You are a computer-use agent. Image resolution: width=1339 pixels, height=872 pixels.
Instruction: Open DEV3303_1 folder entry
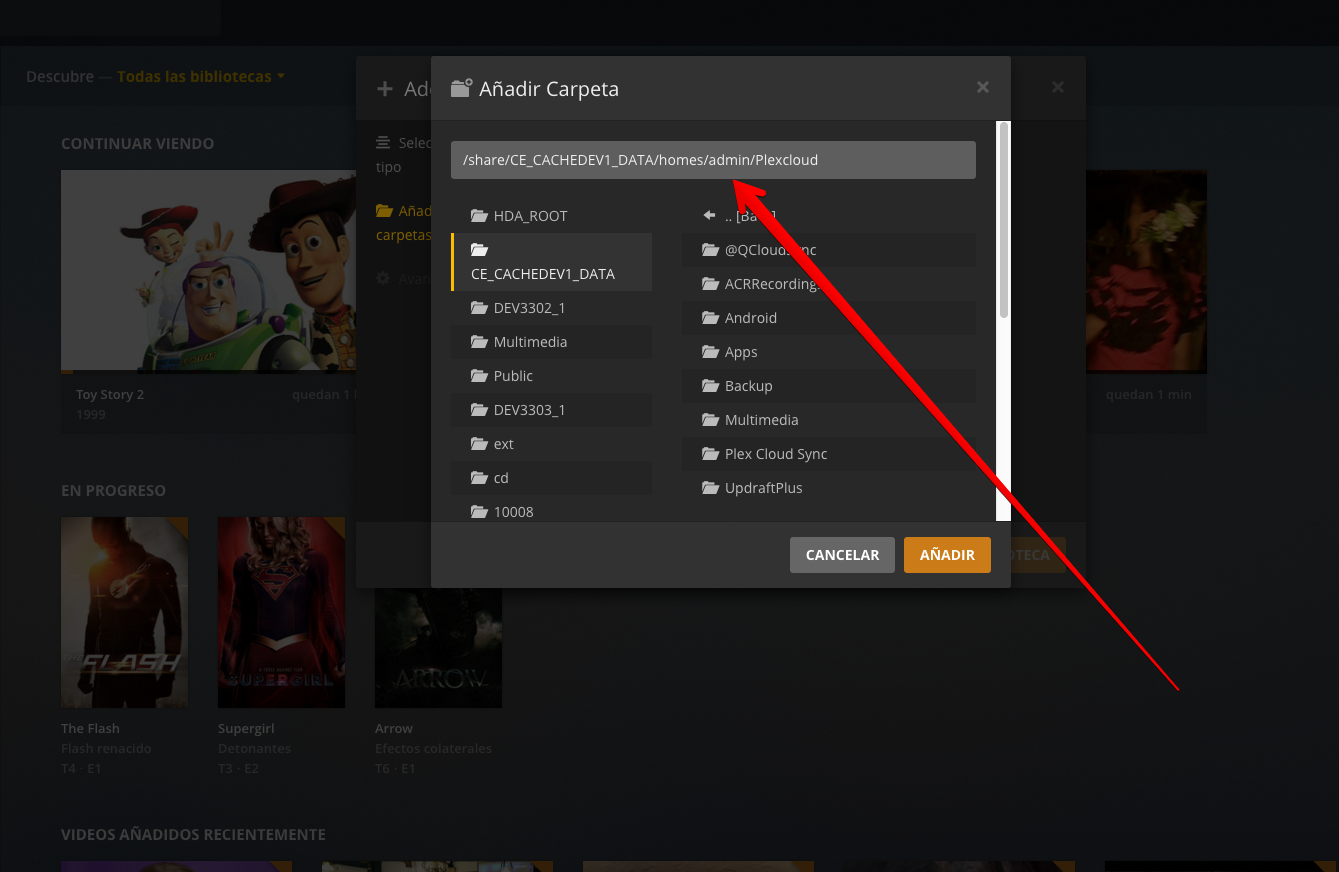551,410
